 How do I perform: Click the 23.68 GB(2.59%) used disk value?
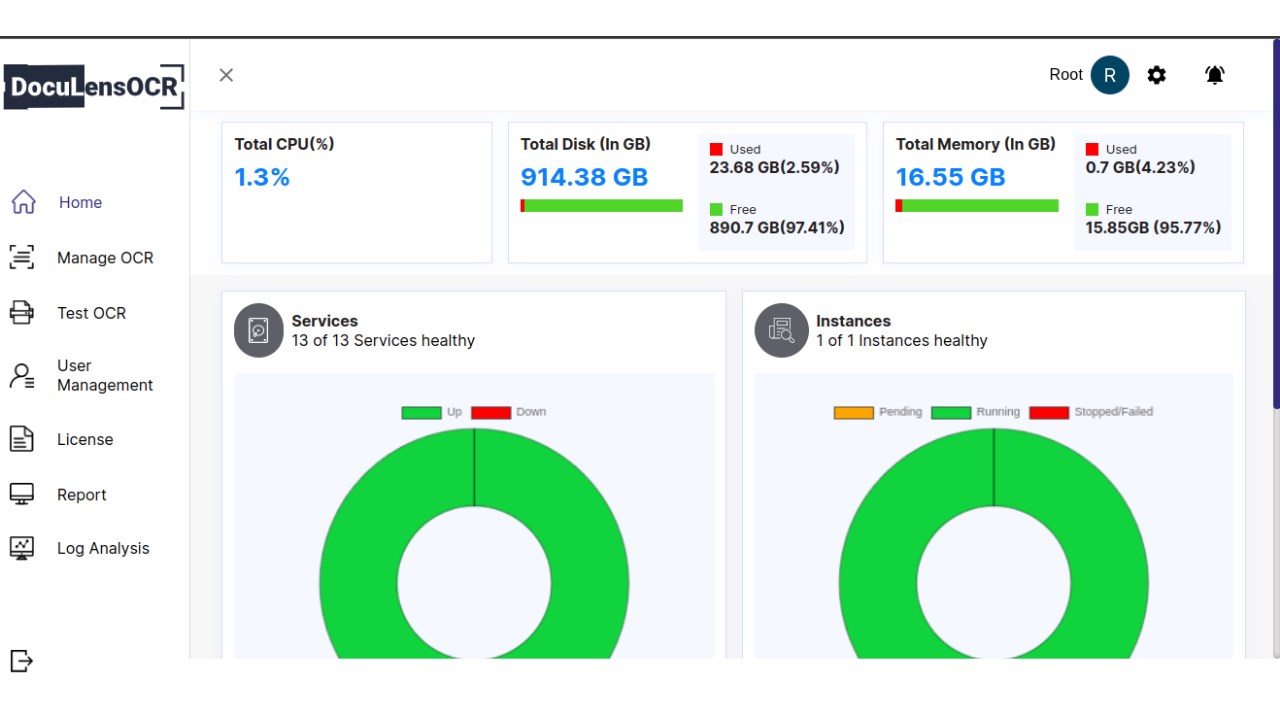775,167
